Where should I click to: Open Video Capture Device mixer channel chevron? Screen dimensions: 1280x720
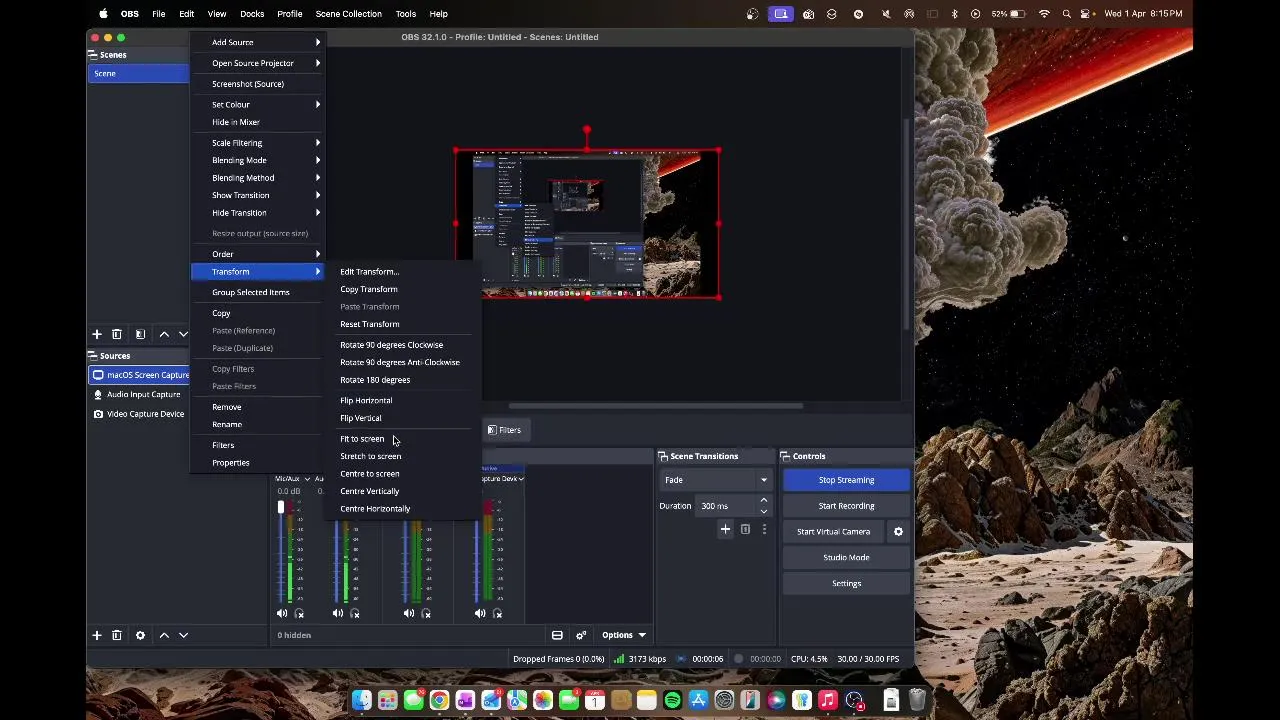pyautogui.click(x=521, y=479)
